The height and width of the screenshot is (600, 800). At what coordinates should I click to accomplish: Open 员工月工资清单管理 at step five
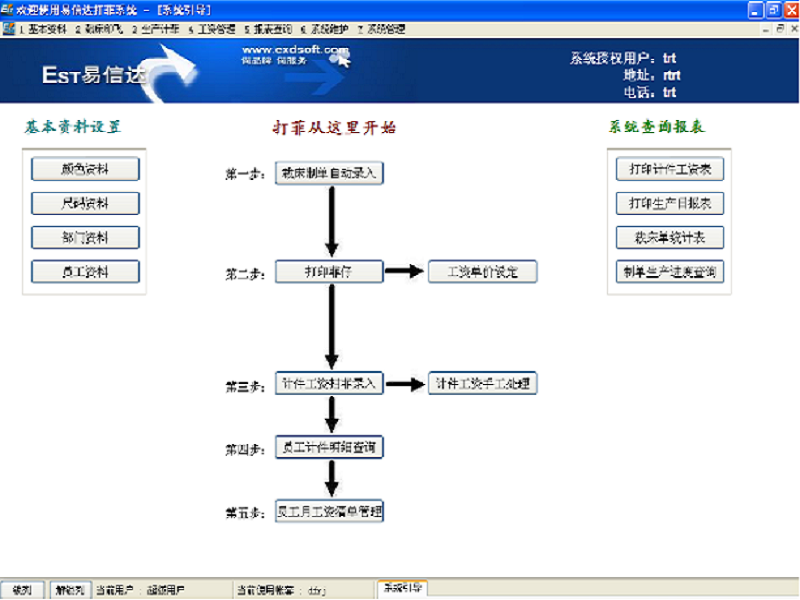pyautogui.click(x=330, y=510)
